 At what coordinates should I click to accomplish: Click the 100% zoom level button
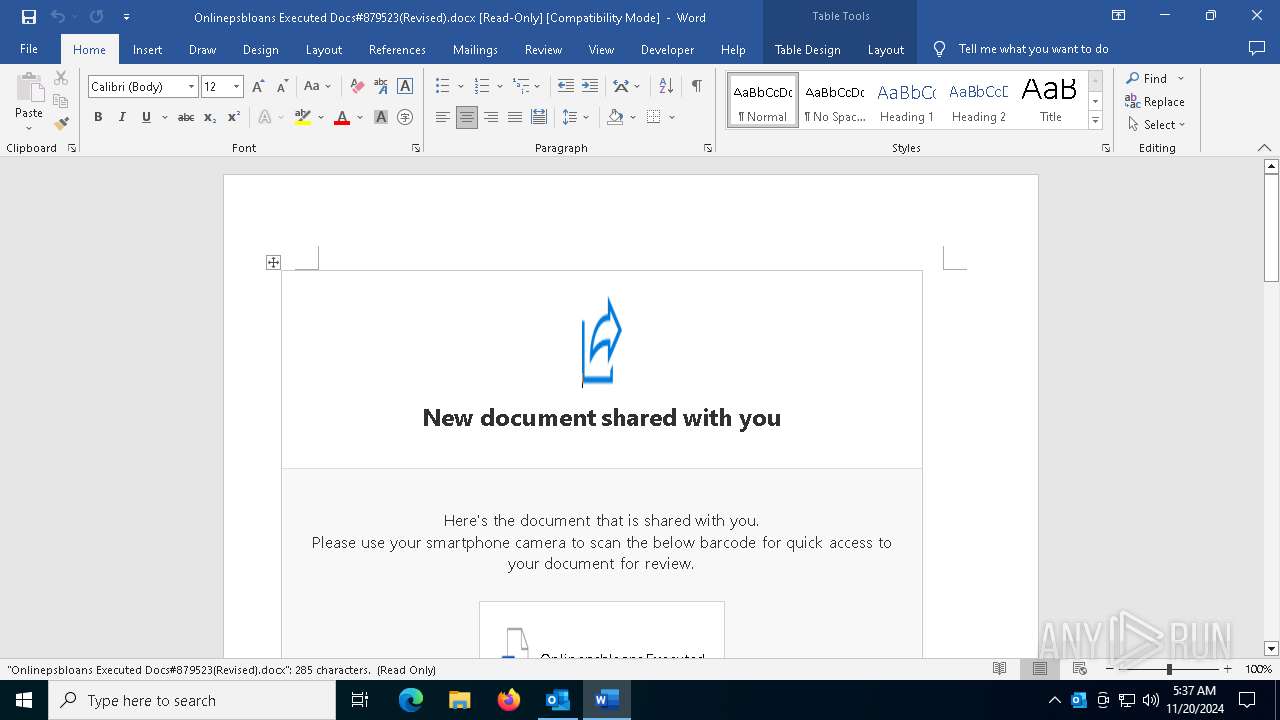(1258, 669)
